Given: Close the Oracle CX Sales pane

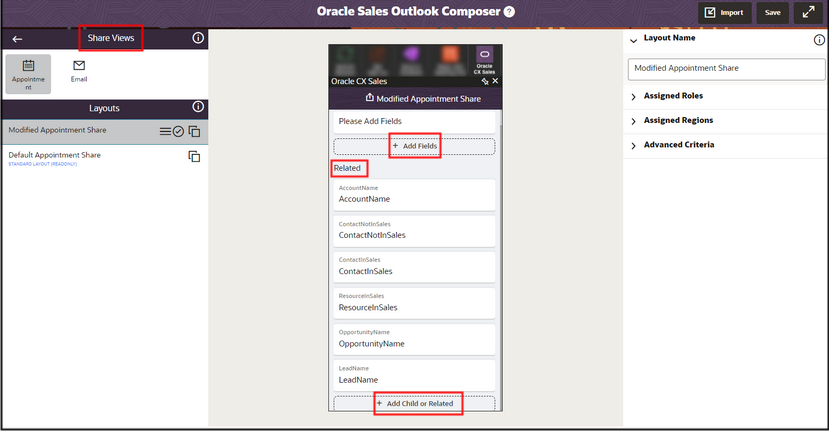Looking at the screenshot, I should tap(495, 81).
